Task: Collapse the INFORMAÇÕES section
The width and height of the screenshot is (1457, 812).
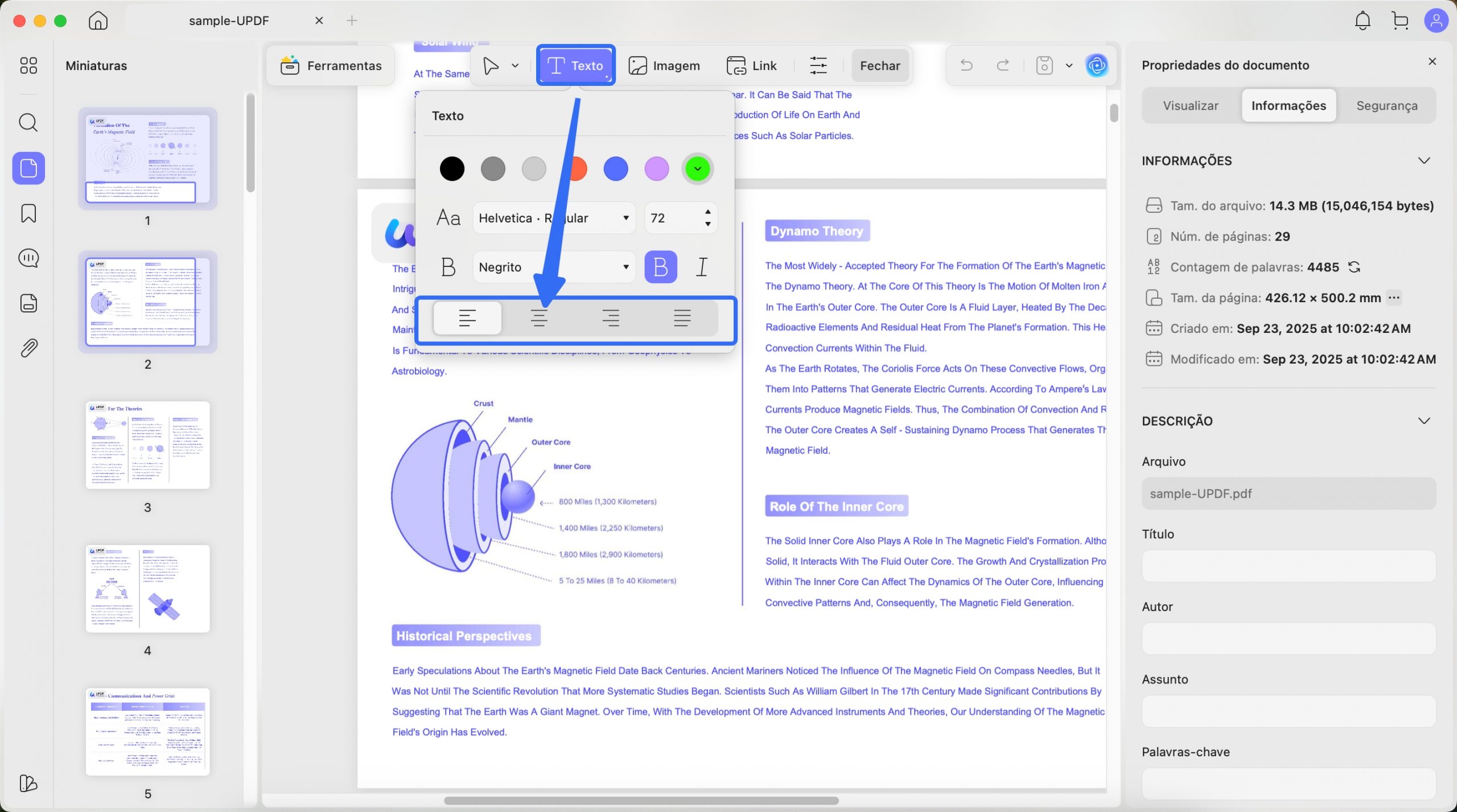Action: click(1423, 161)
